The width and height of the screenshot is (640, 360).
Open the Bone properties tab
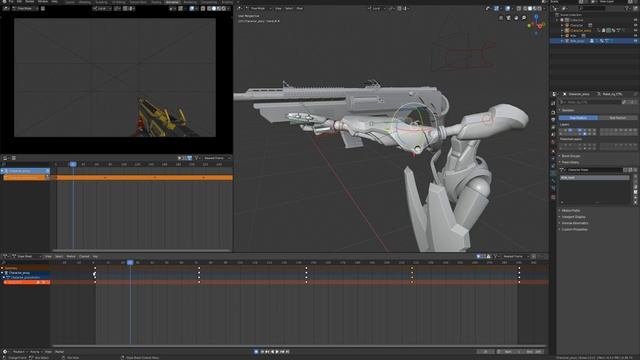coord(553,180)
